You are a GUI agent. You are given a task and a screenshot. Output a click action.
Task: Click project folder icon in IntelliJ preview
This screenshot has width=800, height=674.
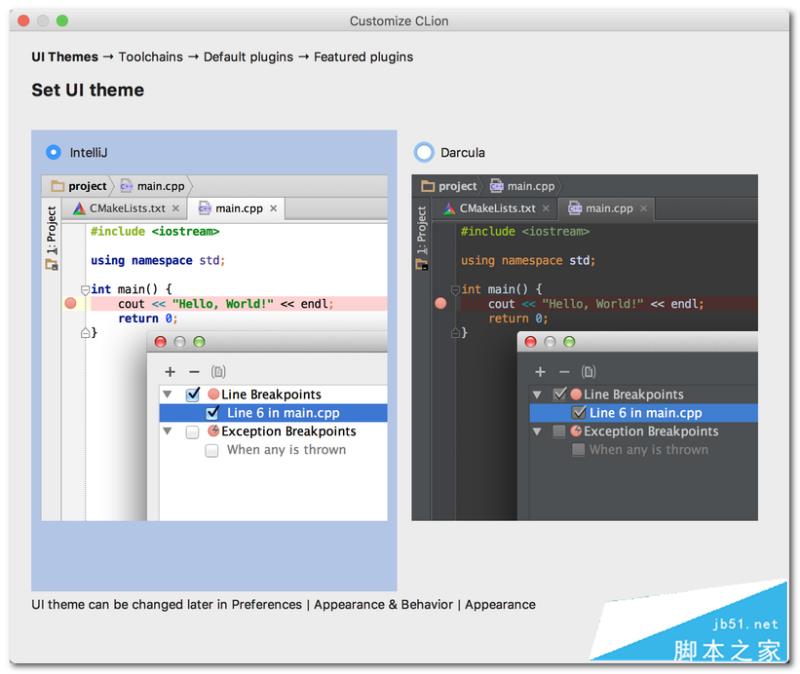coord(58,186)
